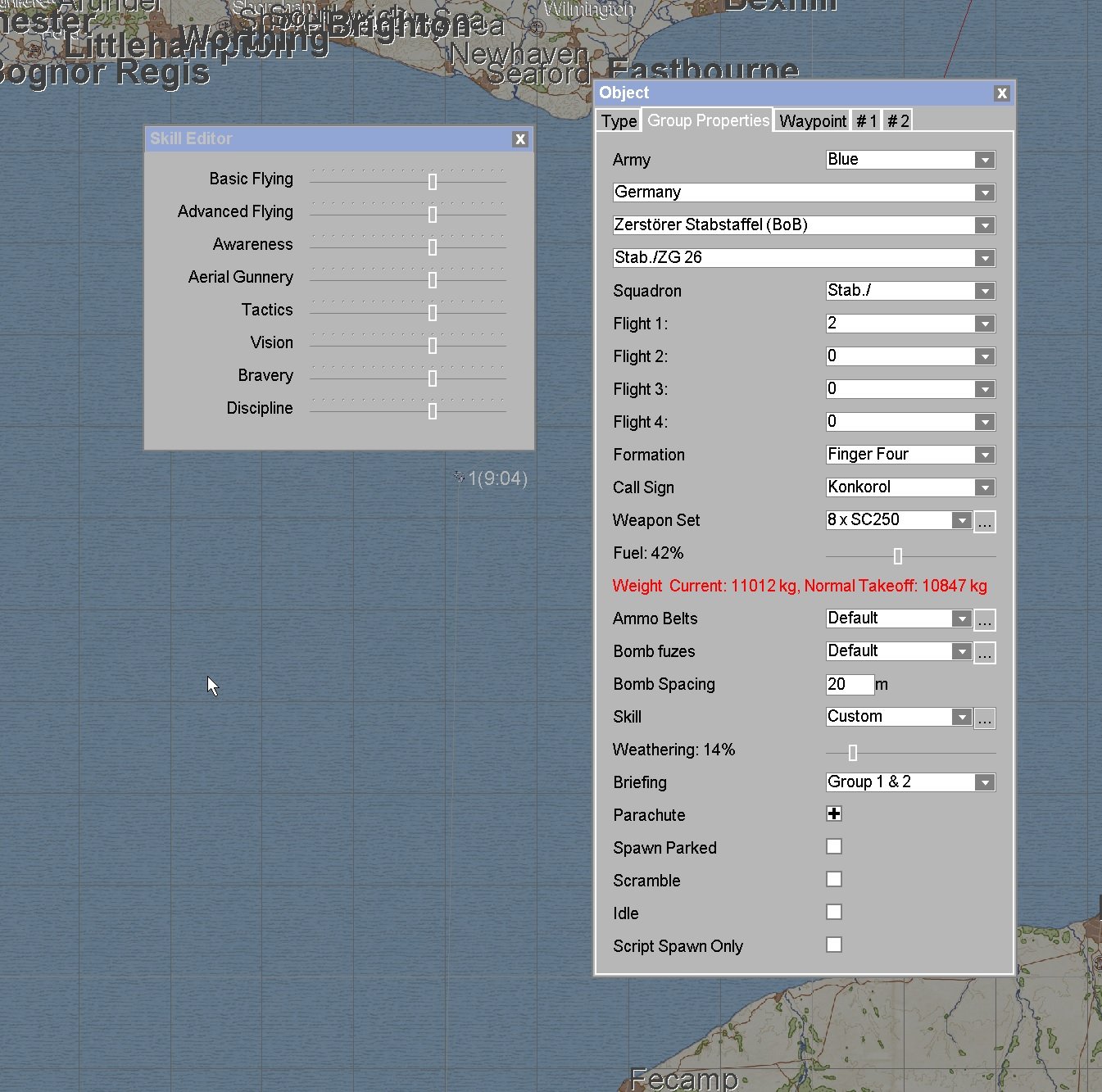1102x1092 pixels.
Task: Open the Formation dropdown showing Finger Four
Action: [x=985, y=455]
